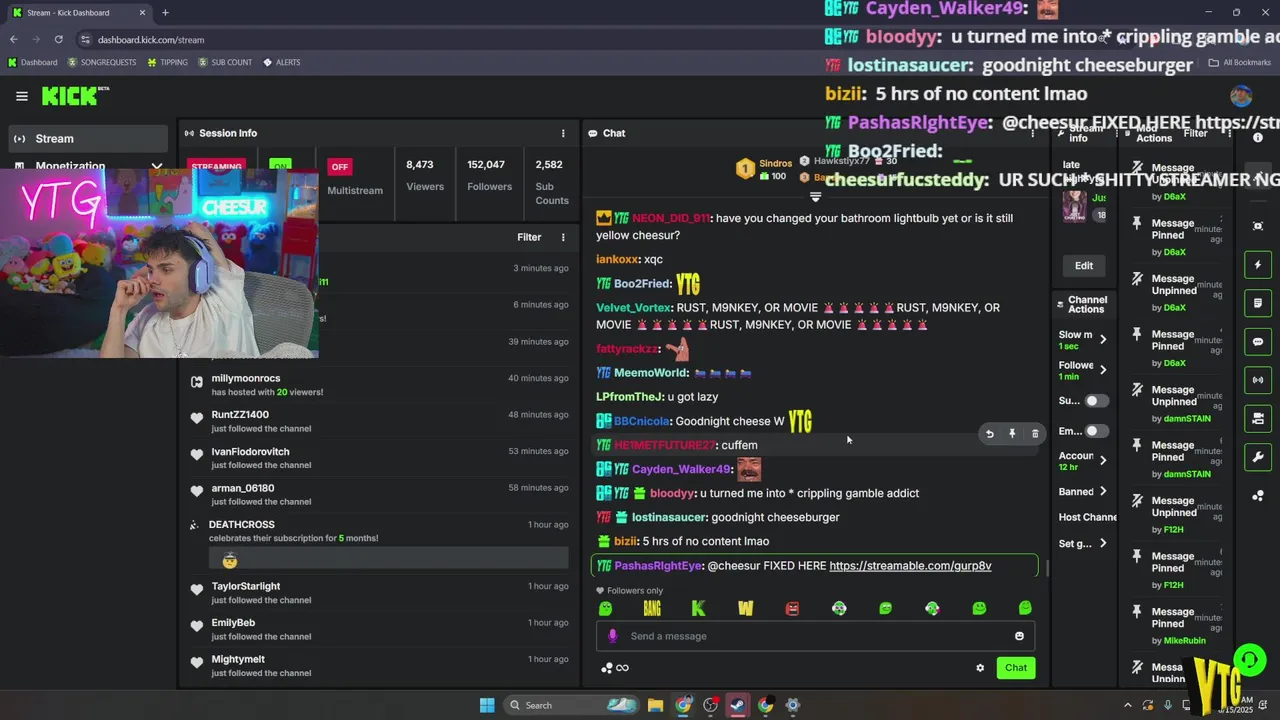Open activity feed Filter dropdown
1280x720 pixels.
[529, 237]
